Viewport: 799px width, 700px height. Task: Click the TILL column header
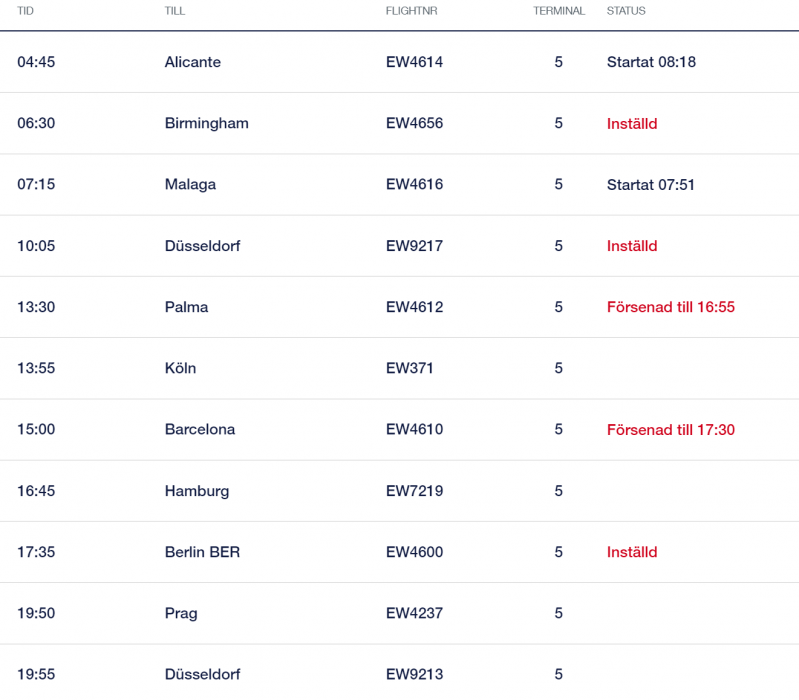[175, 11]
